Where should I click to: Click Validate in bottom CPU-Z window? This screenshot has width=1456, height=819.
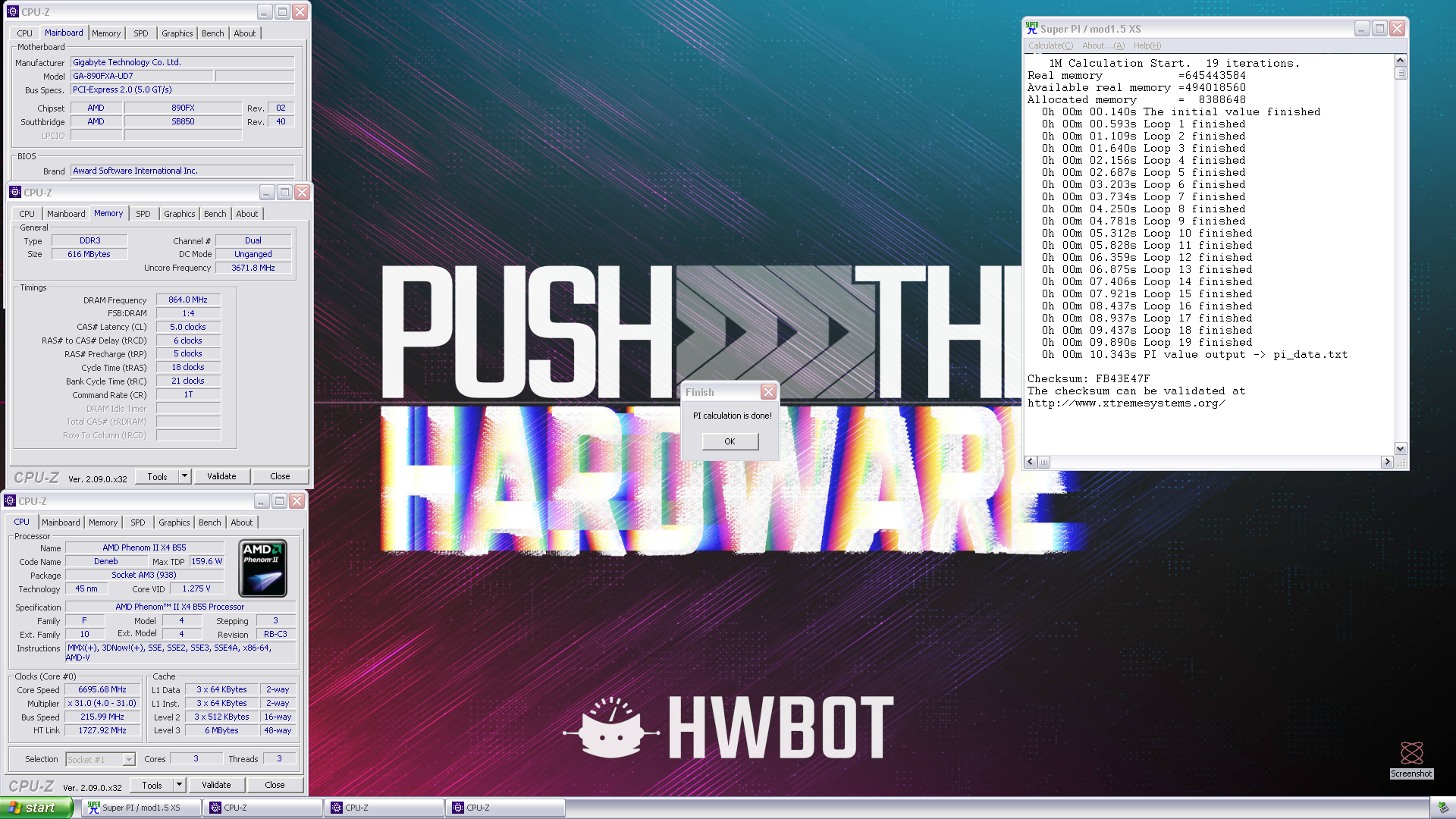(216, 785)
